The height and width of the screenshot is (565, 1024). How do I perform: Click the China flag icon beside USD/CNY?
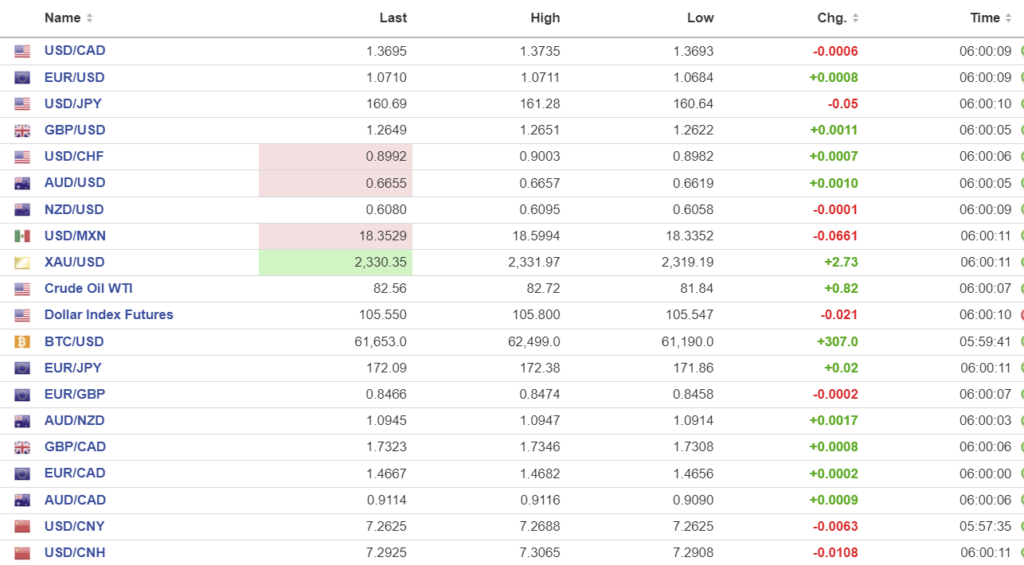coord(22,527)
